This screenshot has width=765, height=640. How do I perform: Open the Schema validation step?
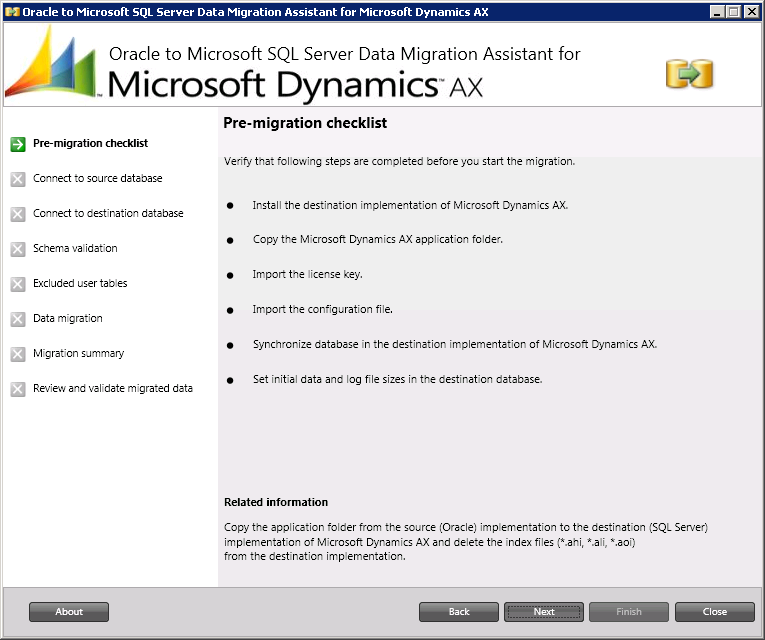point(75,248)
